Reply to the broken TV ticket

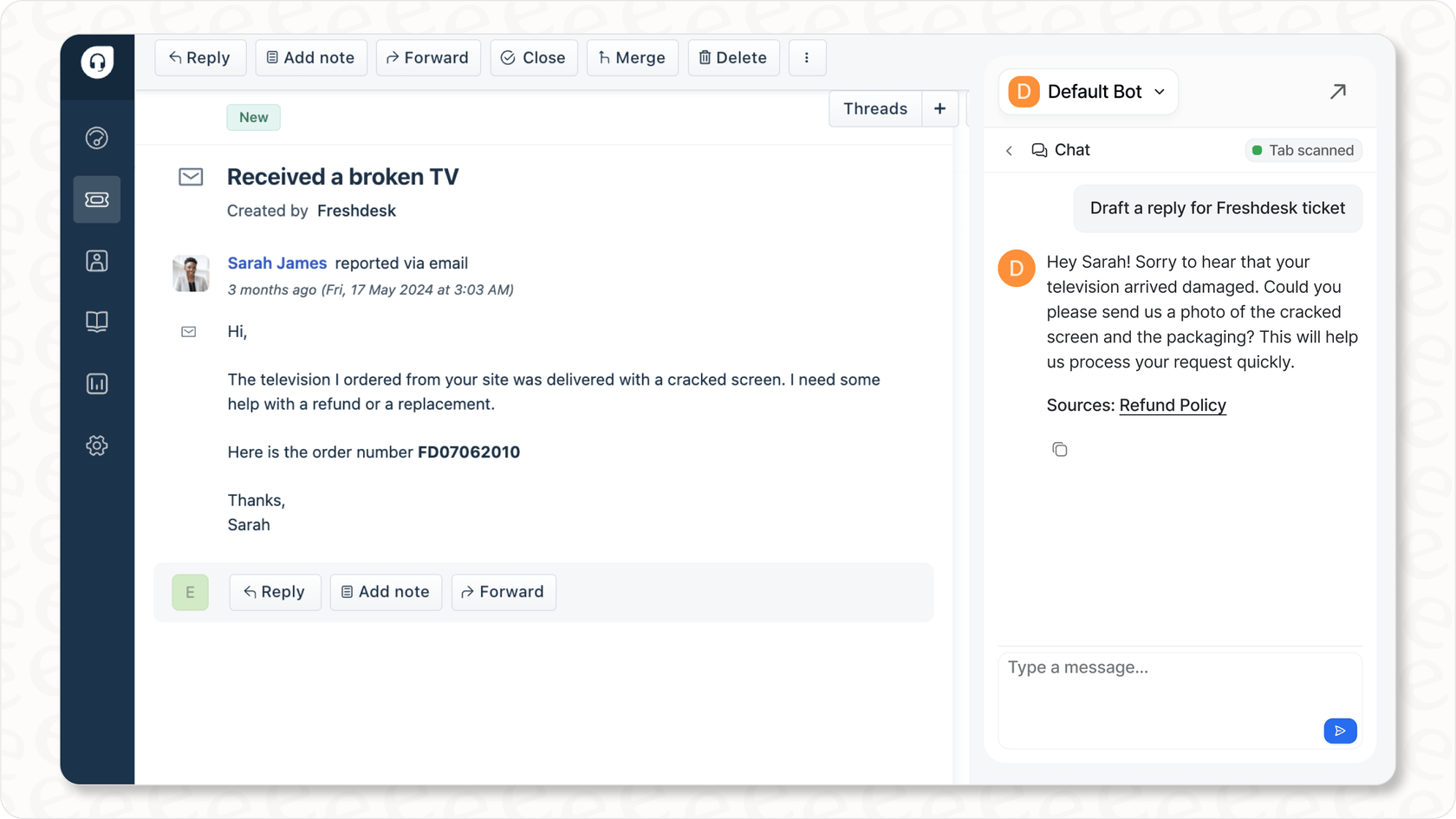coord(200,57)
